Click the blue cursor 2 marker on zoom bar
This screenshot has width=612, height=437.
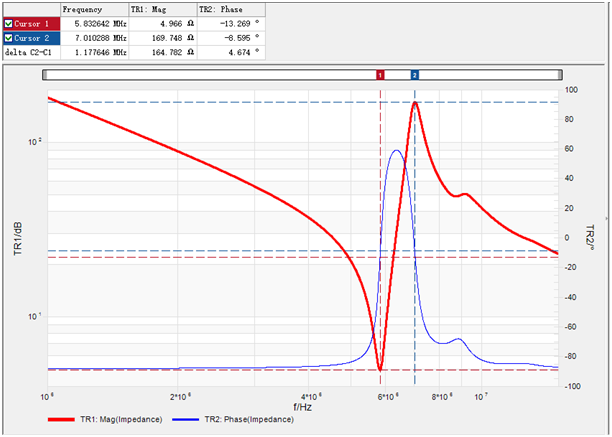(415, 75)
